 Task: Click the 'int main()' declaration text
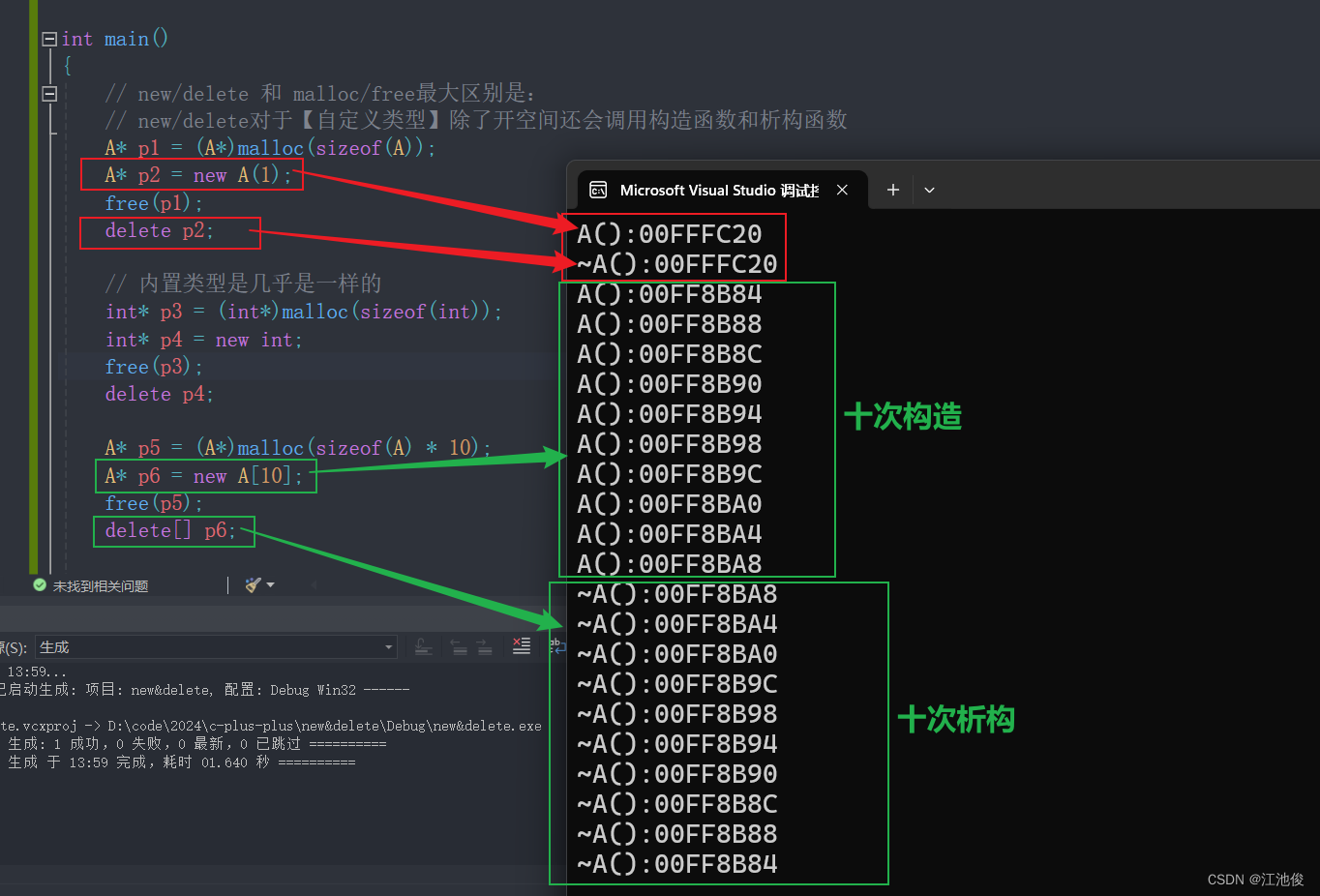pyautogui.click(x=115, y=40)
